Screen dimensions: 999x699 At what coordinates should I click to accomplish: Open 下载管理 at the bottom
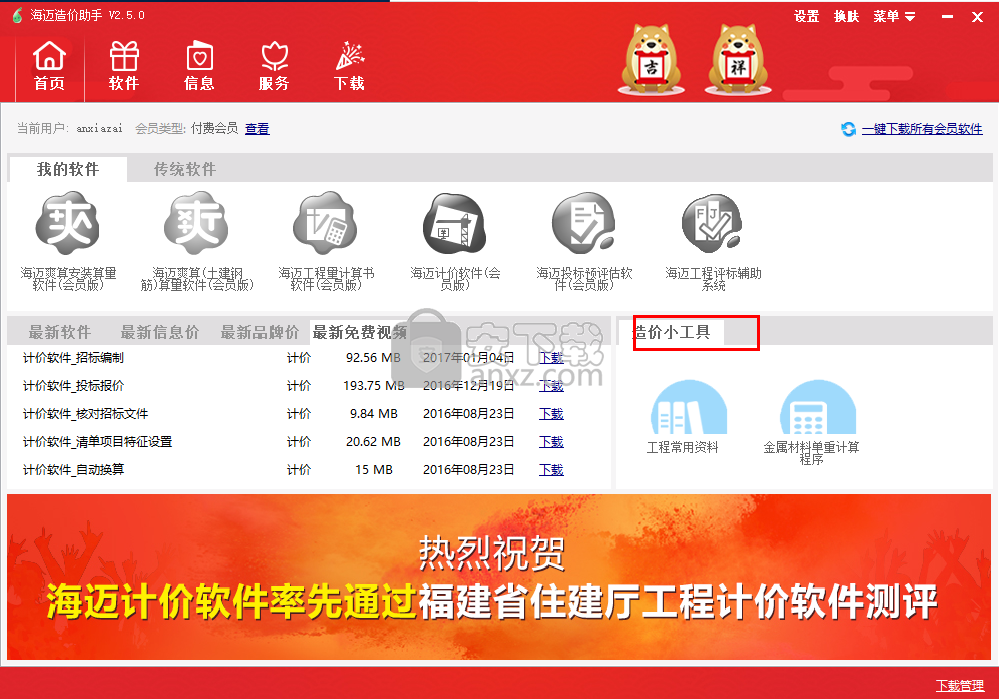coord(960,686)
